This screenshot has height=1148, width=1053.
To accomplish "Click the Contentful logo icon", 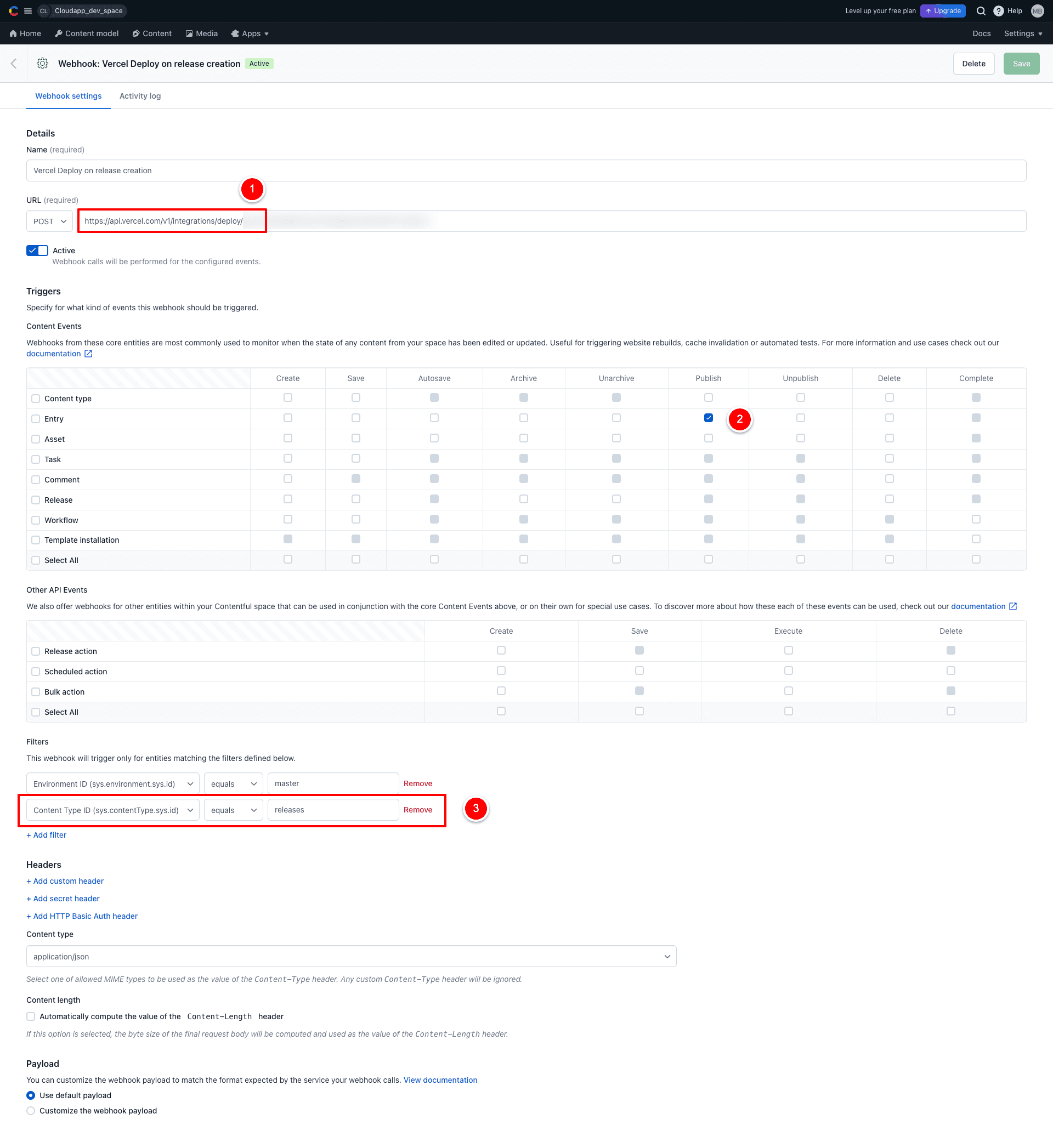I will (14, 11).
